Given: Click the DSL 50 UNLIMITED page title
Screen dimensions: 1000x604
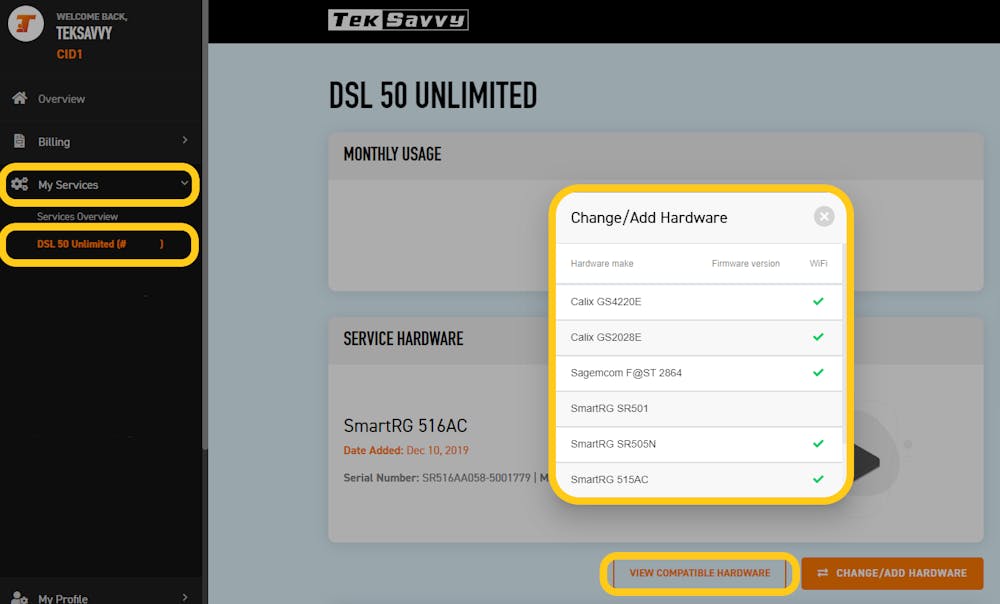Looking at the screenshot, I should (433, 96).
